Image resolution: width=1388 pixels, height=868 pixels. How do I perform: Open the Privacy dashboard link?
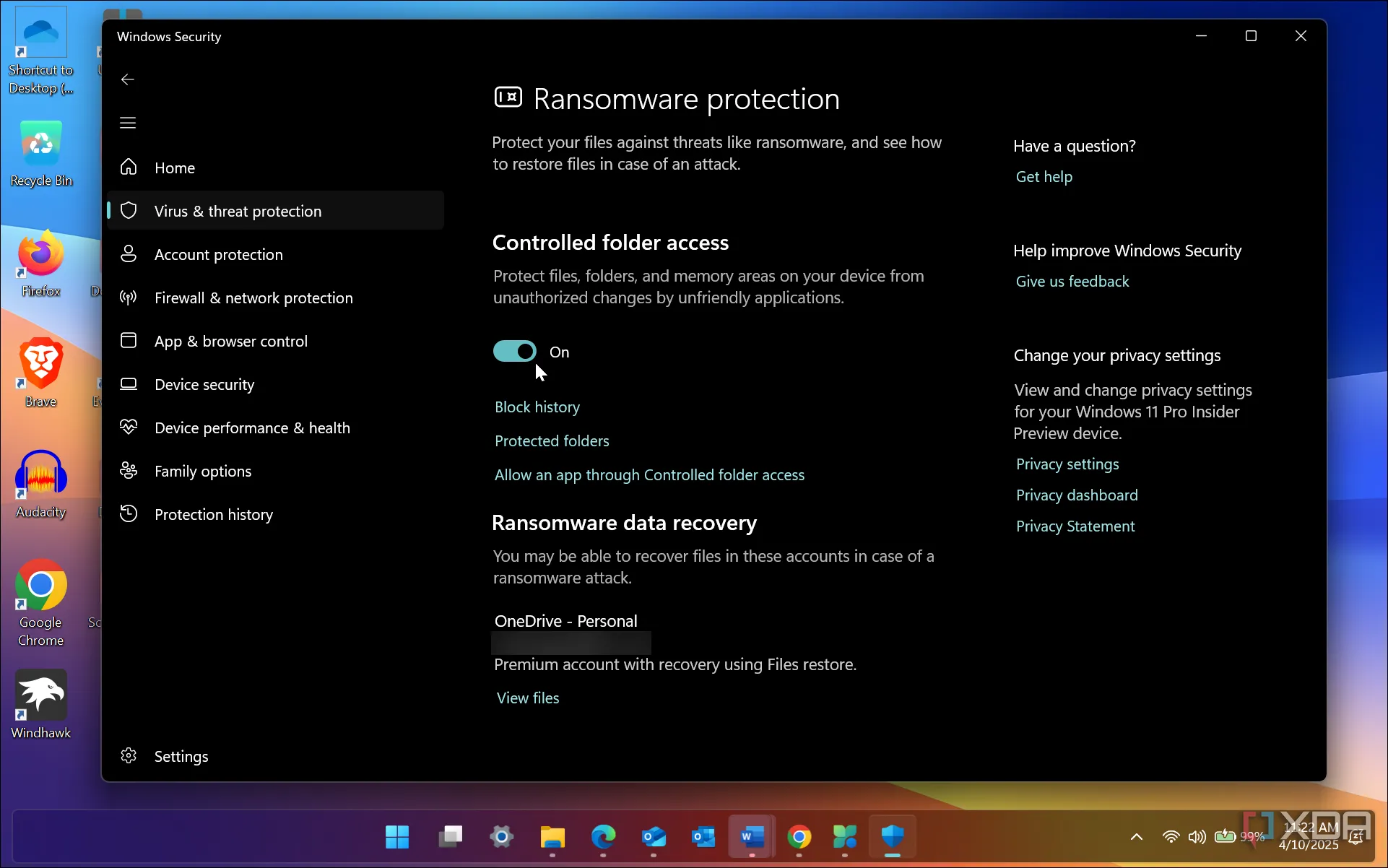(x=1076, y=495)
